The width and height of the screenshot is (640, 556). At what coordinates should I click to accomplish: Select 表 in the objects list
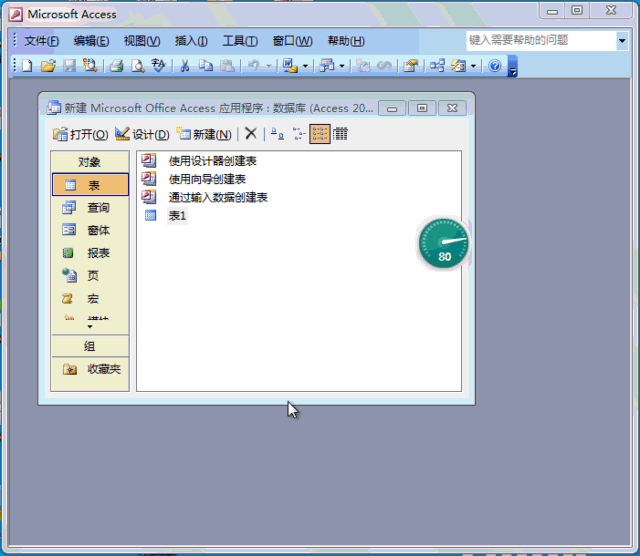pos(90,185)
